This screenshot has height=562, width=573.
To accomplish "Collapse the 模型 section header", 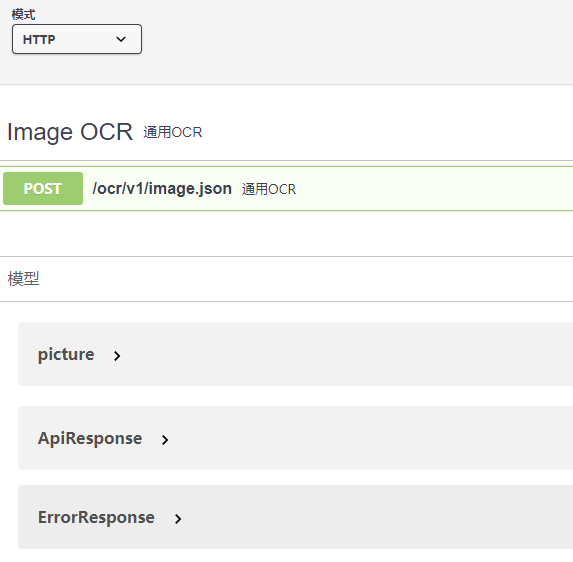I will (23, 279).
